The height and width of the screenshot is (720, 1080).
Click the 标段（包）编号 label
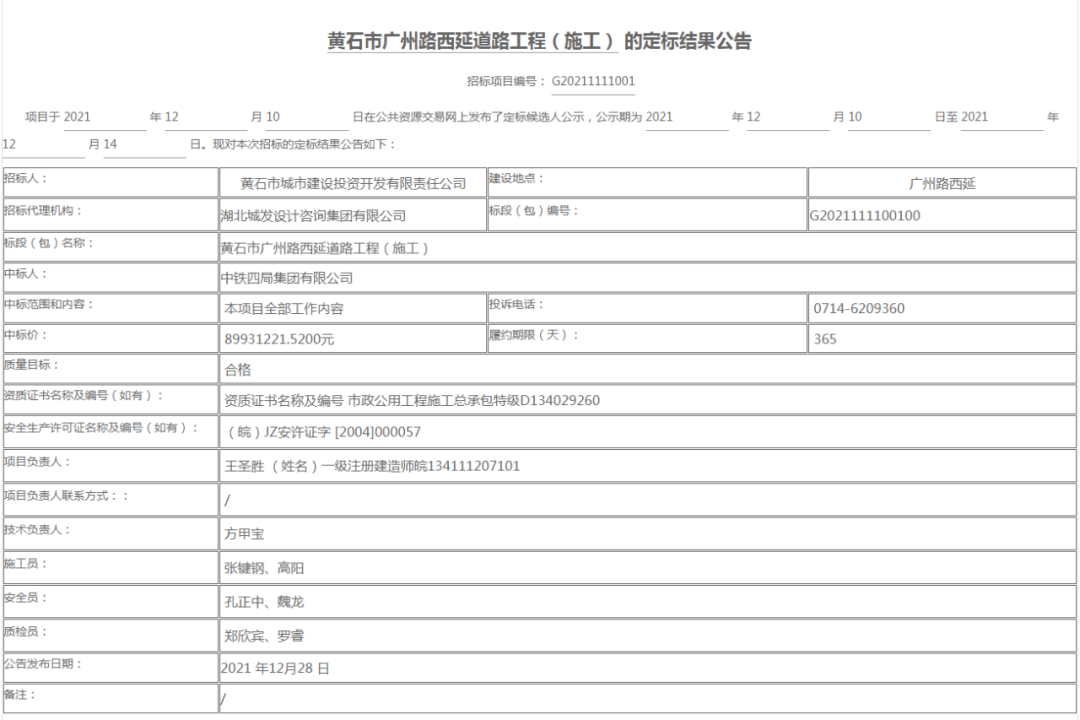pos(533,210)
